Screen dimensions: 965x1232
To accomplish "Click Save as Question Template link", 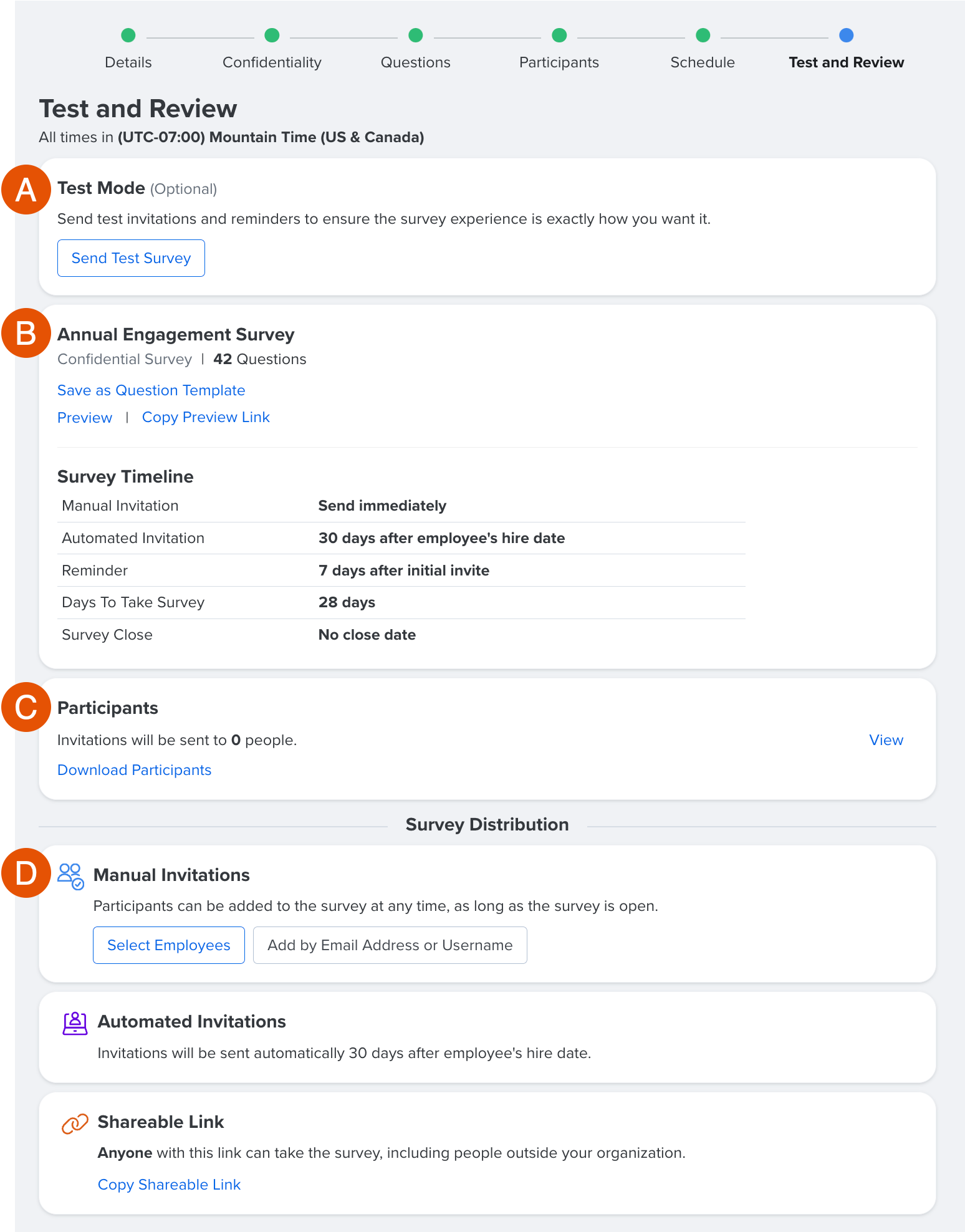I will click(x=151, y=390).
